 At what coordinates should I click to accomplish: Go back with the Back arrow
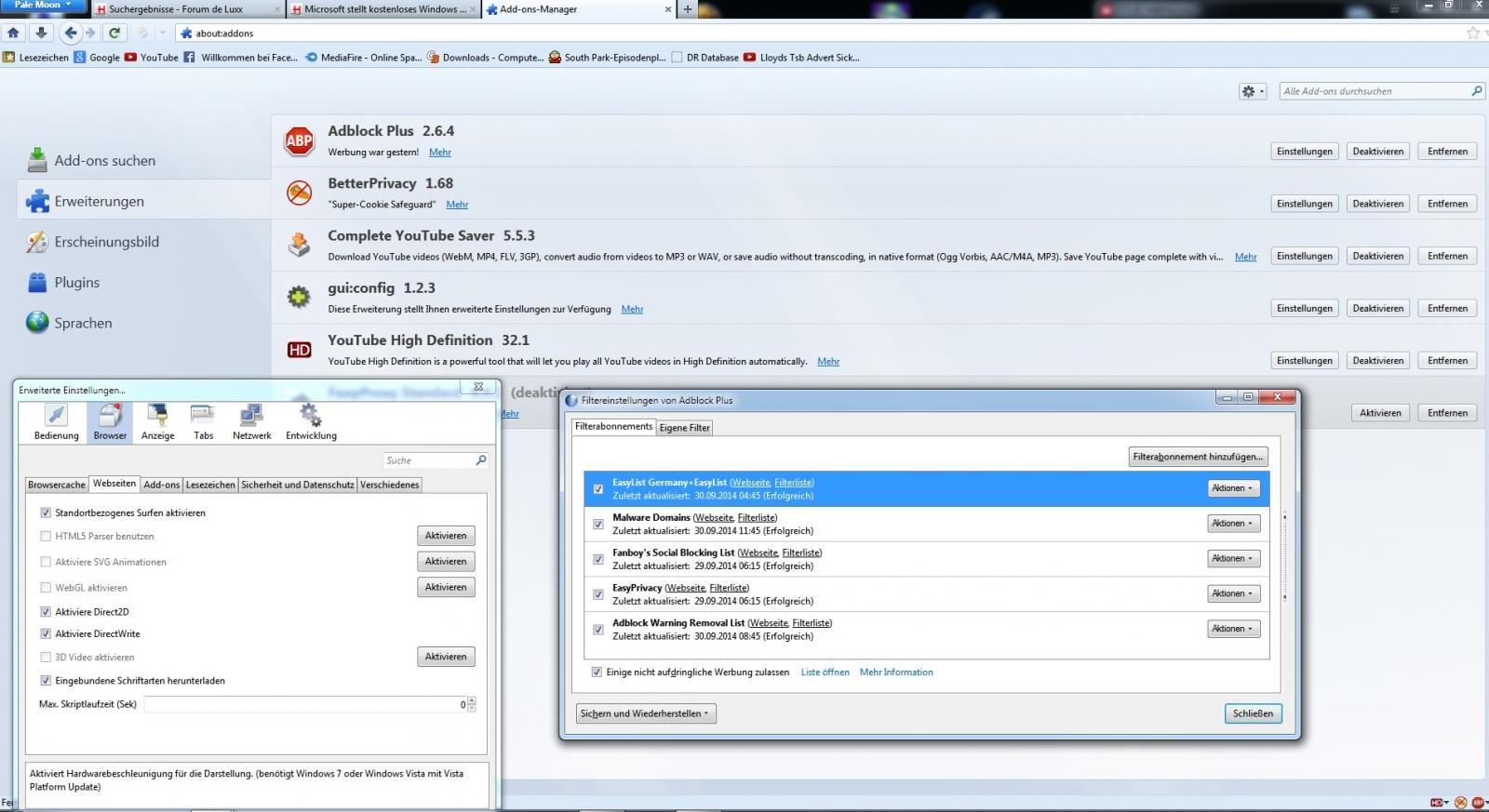tap(71, 33)
